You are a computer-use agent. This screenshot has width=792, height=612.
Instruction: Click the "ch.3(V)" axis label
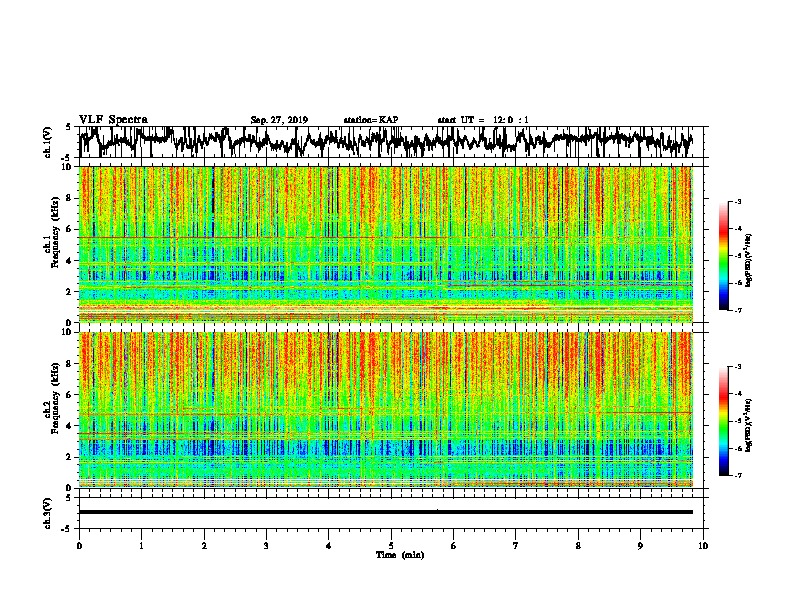pyautogui.click(x=47, y=513)
